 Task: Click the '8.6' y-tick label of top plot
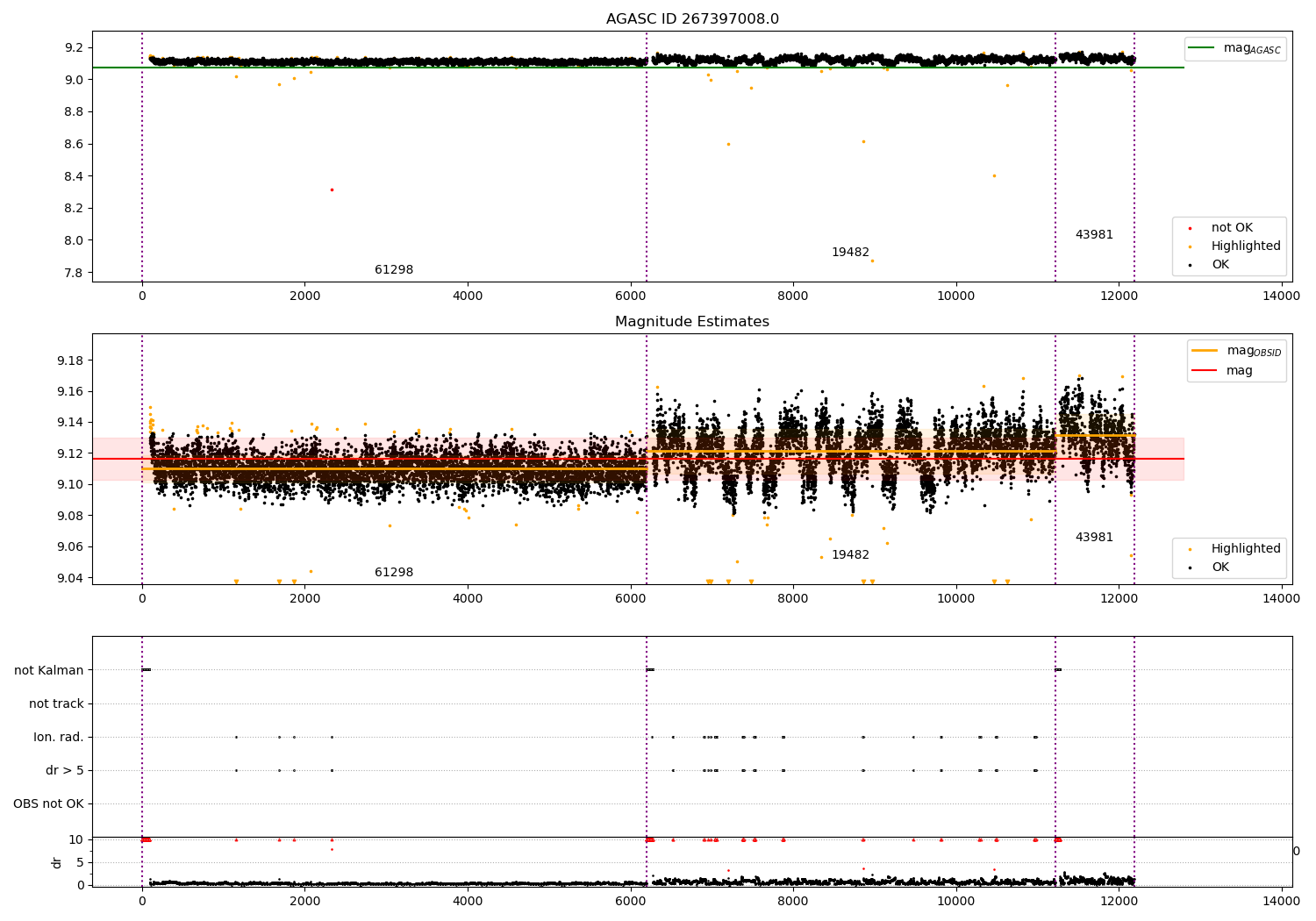pos(75,144)
